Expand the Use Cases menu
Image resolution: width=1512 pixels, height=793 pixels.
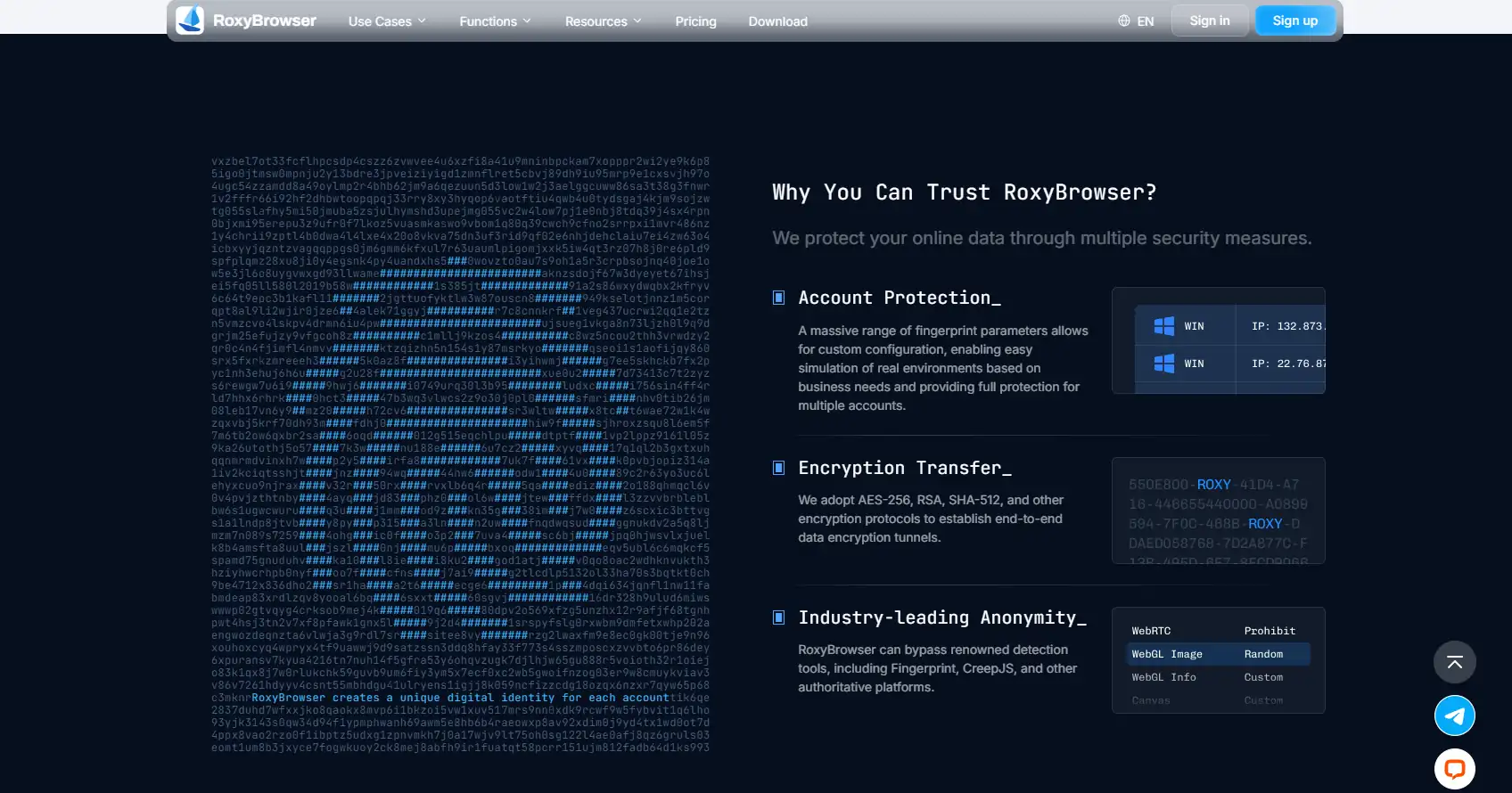[x=387, y=21]
